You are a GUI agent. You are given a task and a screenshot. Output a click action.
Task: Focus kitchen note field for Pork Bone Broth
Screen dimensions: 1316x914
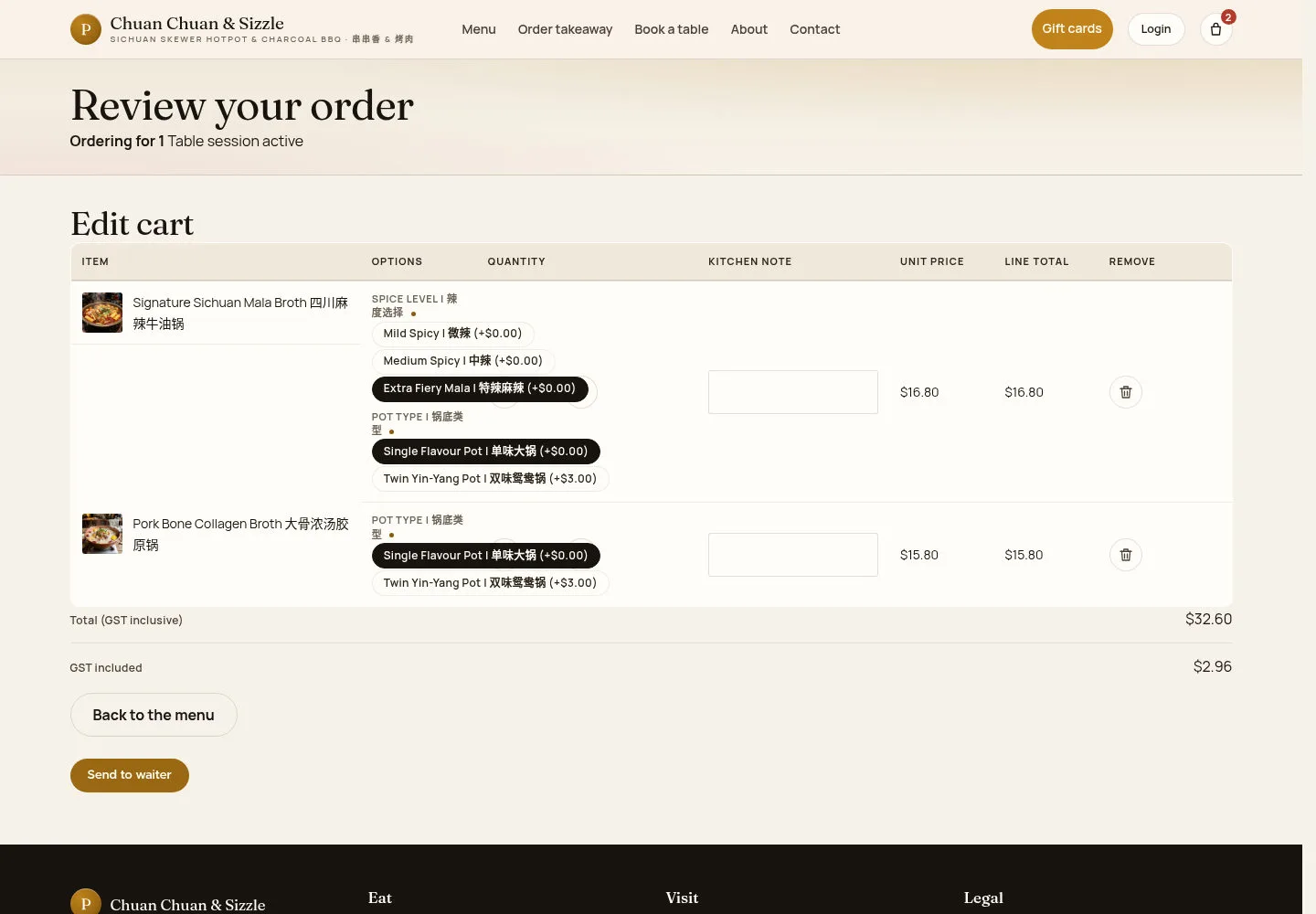pos(793,555)
